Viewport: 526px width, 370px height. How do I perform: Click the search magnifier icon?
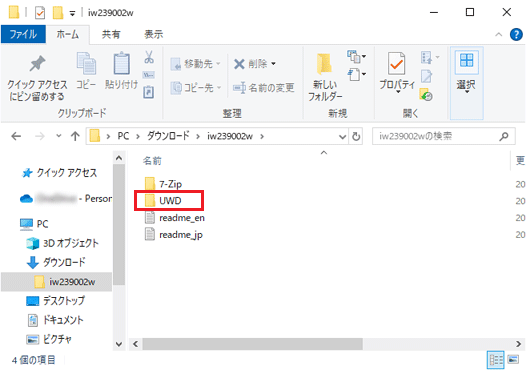tap(504, 136)
